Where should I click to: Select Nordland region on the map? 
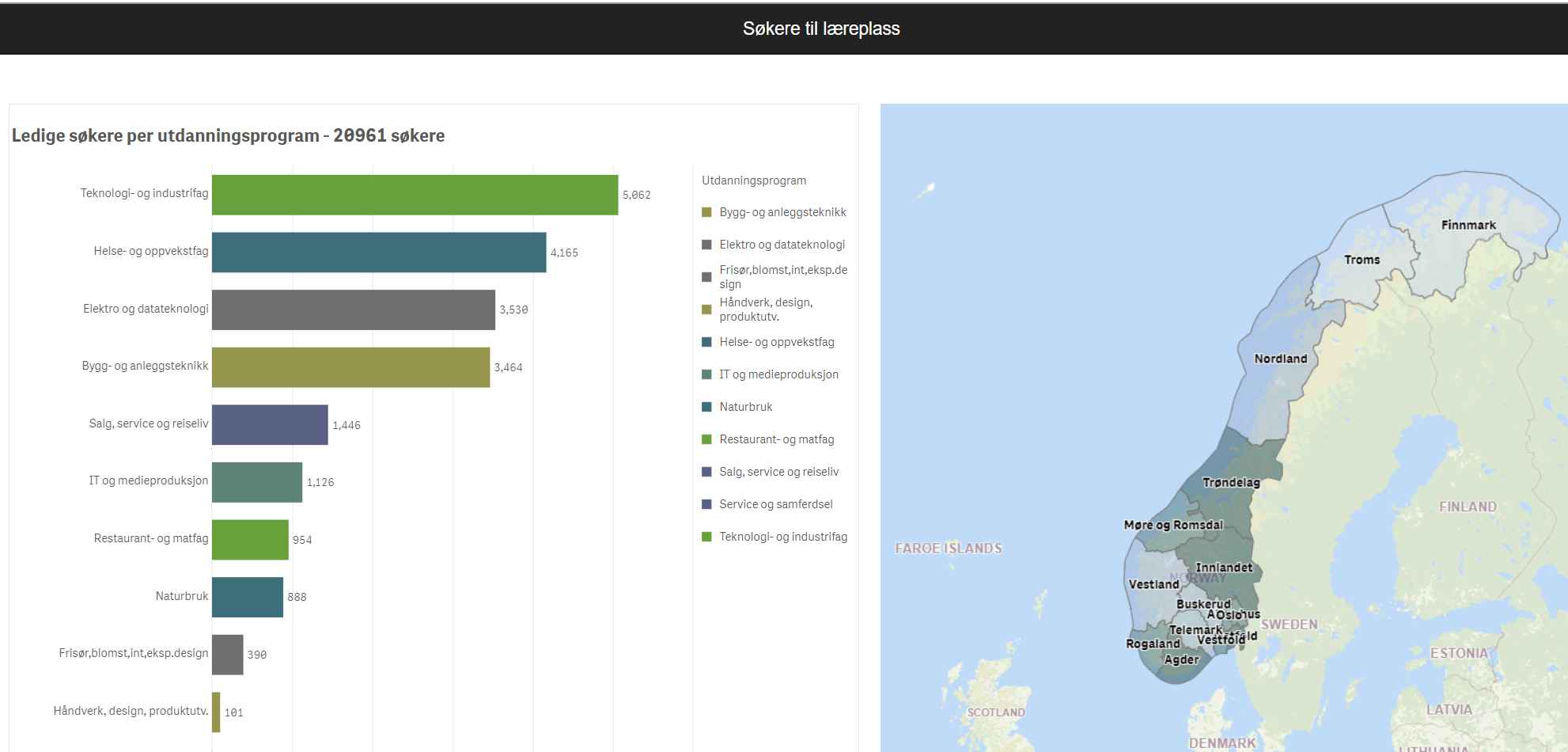(x=1281, y=359)
